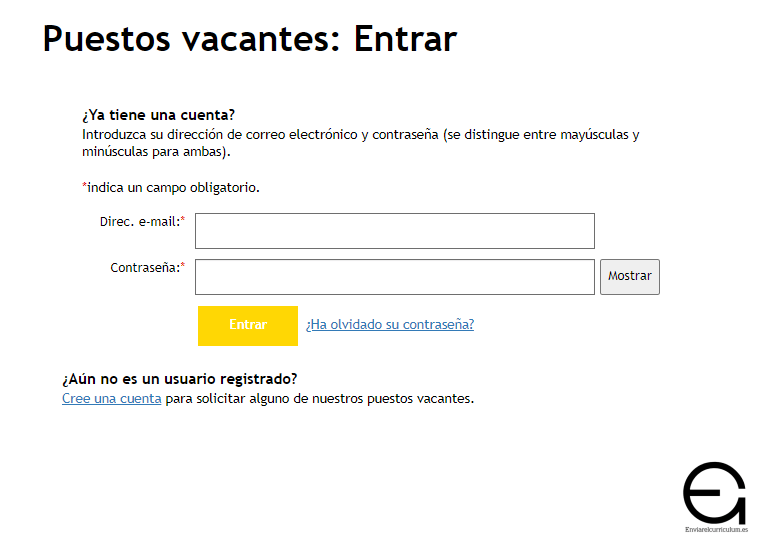
Task: Click the word "Entrar" in the page title
Action: 405,38
